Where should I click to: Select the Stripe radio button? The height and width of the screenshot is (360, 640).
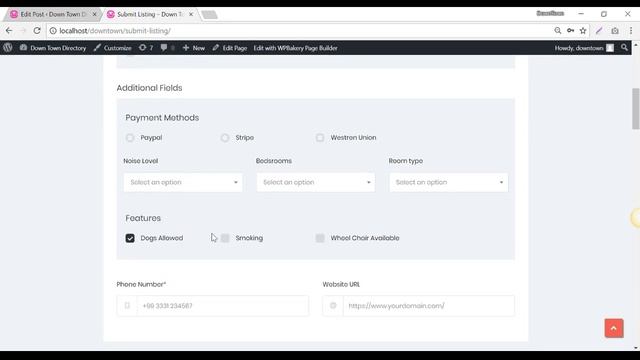pyautogui.click(x=225, y=138)
